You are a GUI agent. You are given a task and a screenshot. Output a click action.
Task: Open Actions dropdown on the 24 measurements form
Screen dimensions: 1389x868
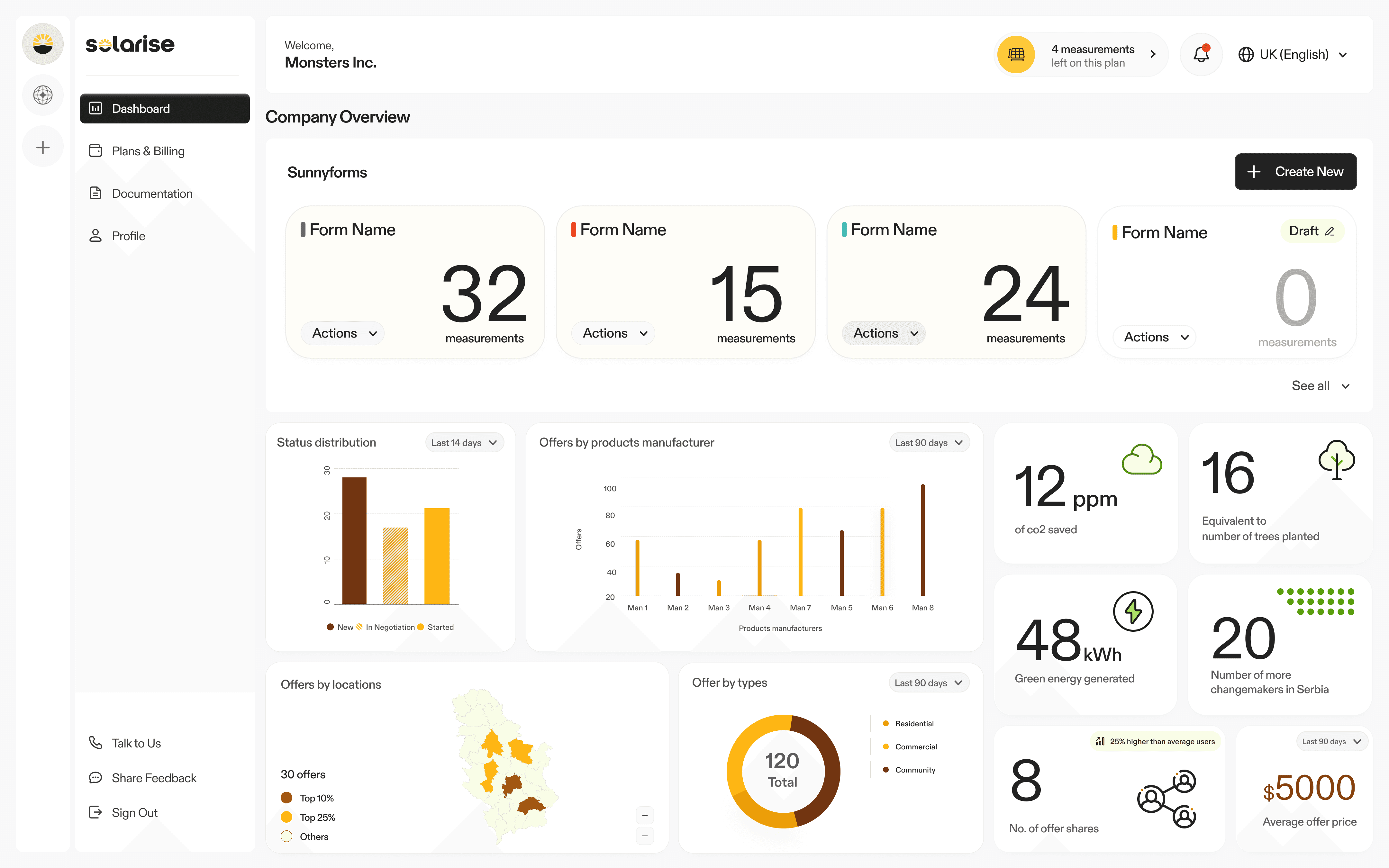coord(885,334)
